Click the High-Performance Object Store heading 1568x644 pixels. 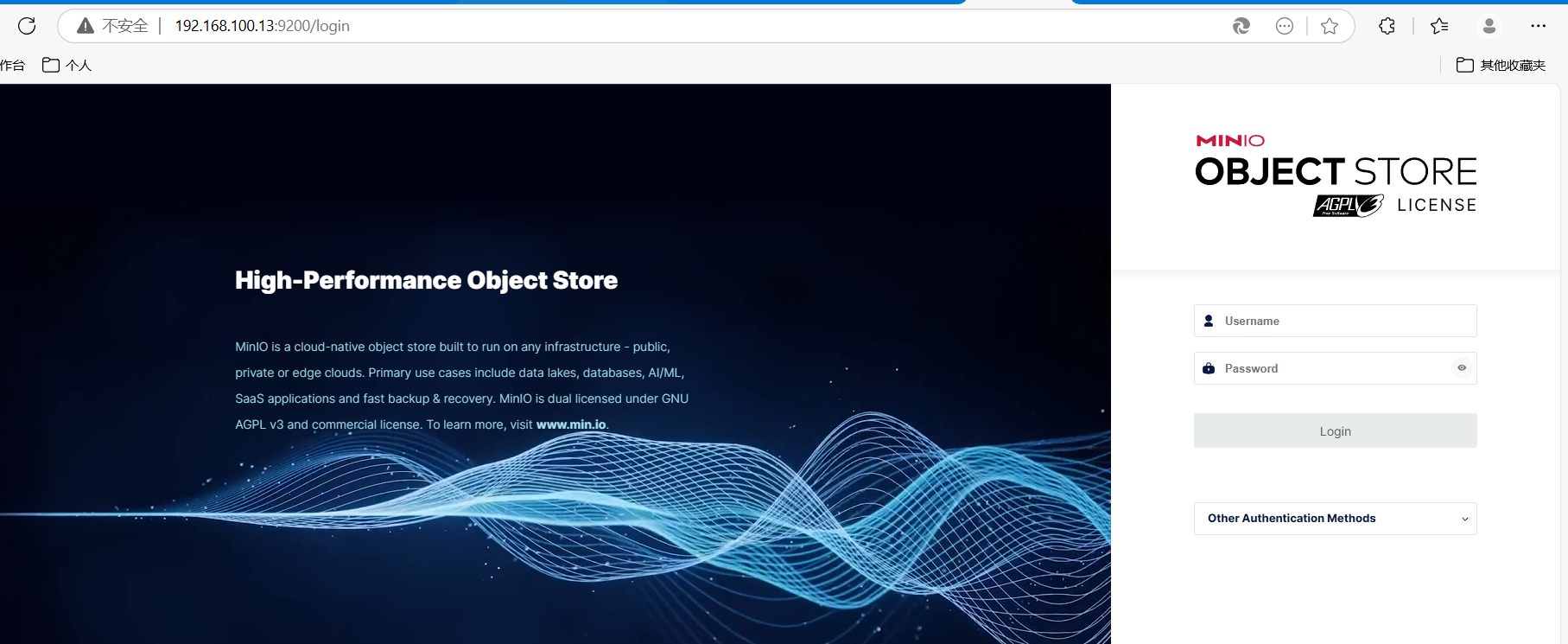coord(426,280)
